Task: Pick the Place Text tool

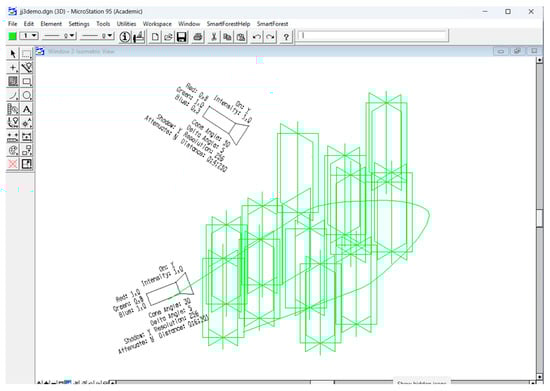Action: (x=26, y=109)
